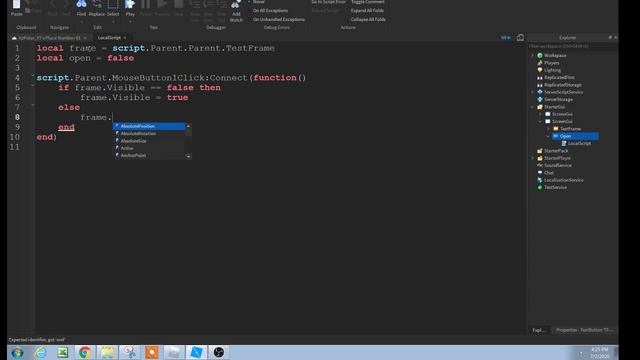Image resolution: width=640 pixels, height=360 pixels.
Task: Click Expand All Folds
Action: pyautogui.click(x=367, y=11)
